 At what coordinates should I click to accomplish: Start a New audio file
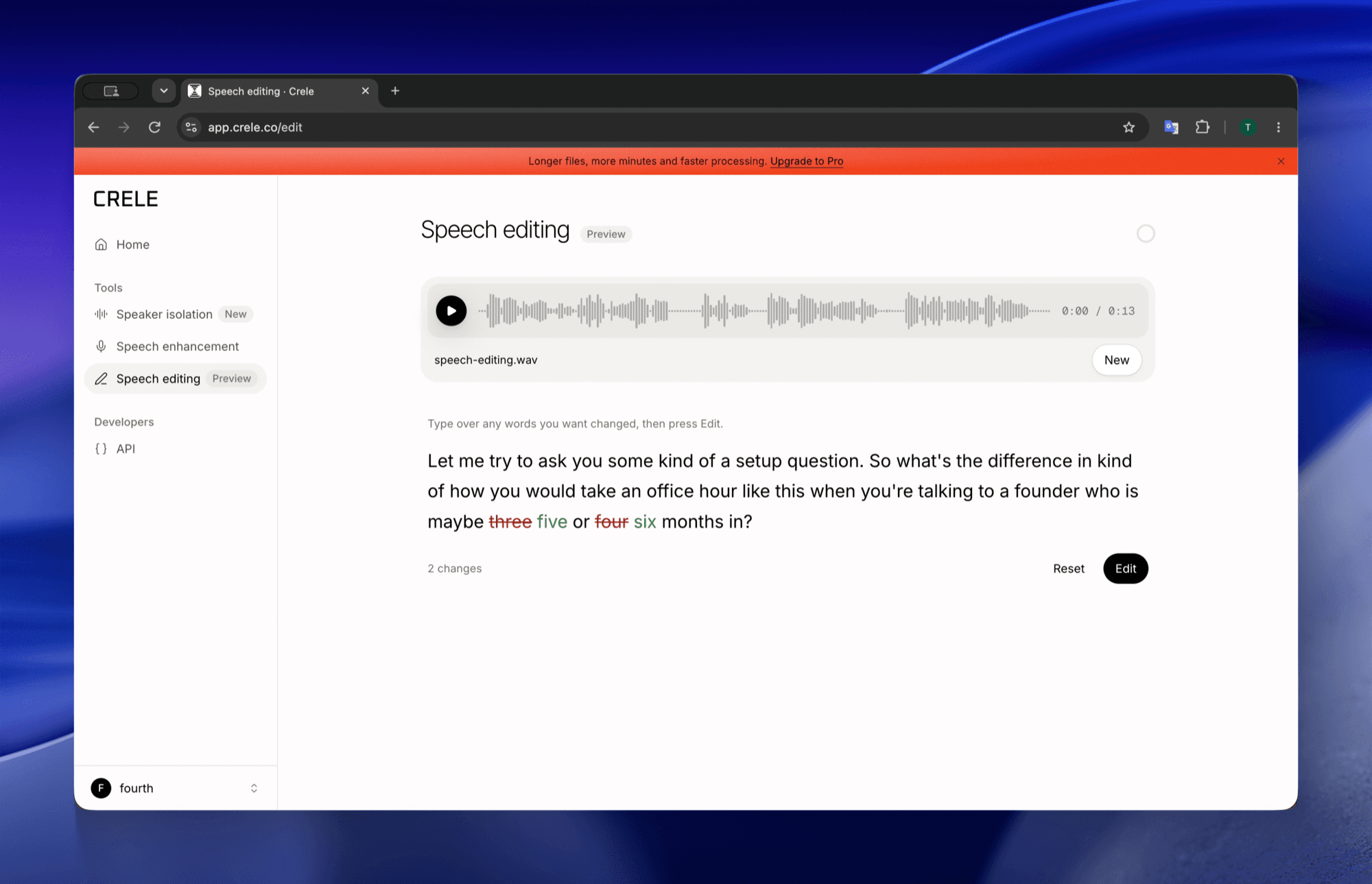tap(1116, 360)
